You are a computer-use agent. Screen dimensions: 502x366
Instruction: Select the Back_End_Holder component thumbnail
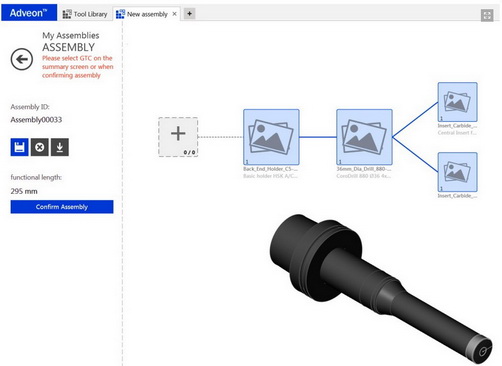click(271, 137)
